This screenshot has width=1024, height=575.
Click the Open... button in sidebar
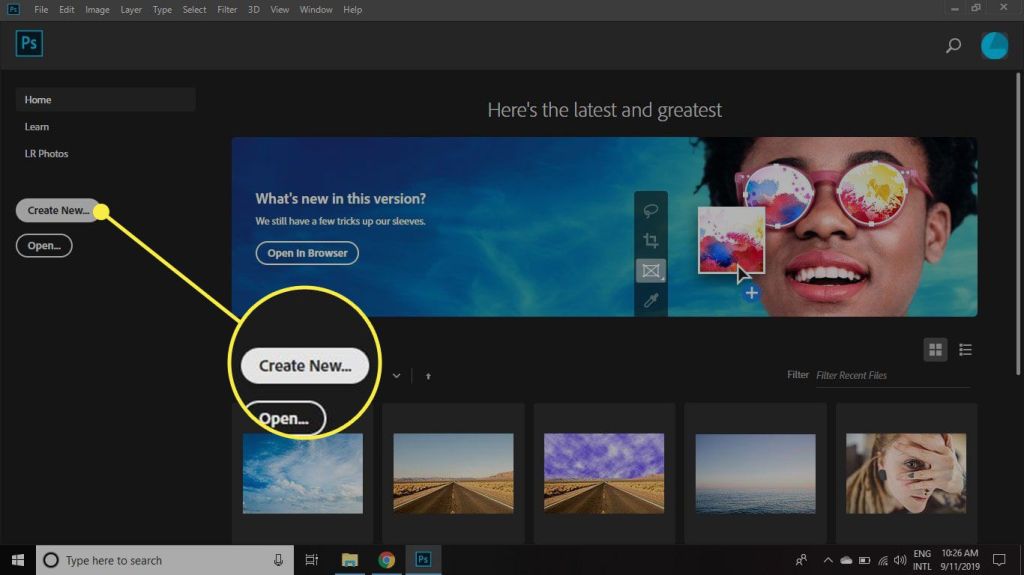pyautogui.click(x=44, y=245)
